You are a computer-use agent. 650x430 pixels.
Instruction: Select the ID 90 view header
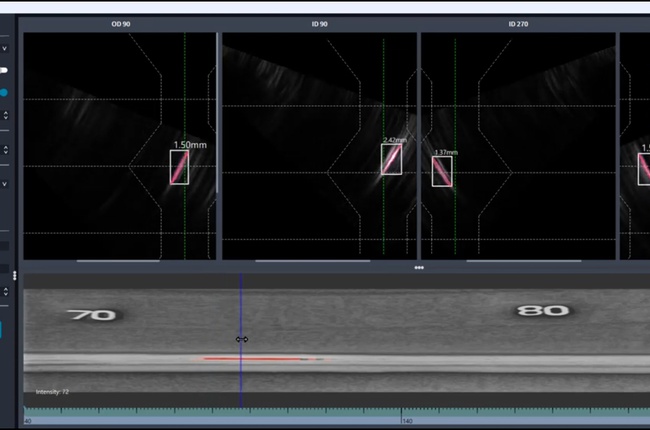pos(318,23)
